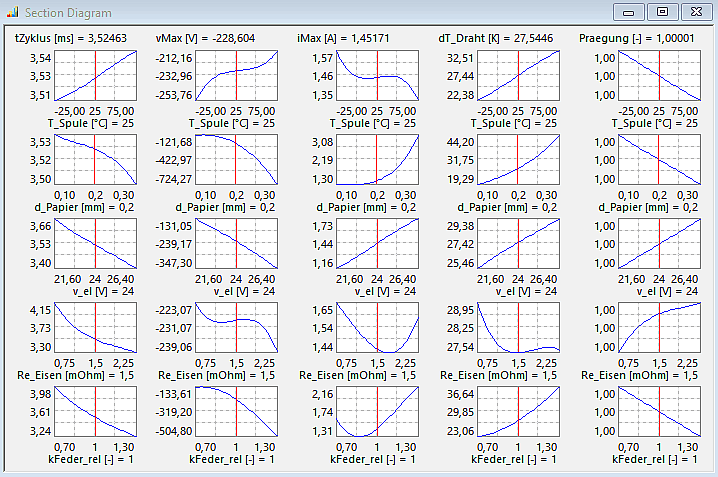This screenshot has width=718, height=477.
Task: Minimize the Section Diagram window
Action: pyautogui.click(x=629, y=12)
